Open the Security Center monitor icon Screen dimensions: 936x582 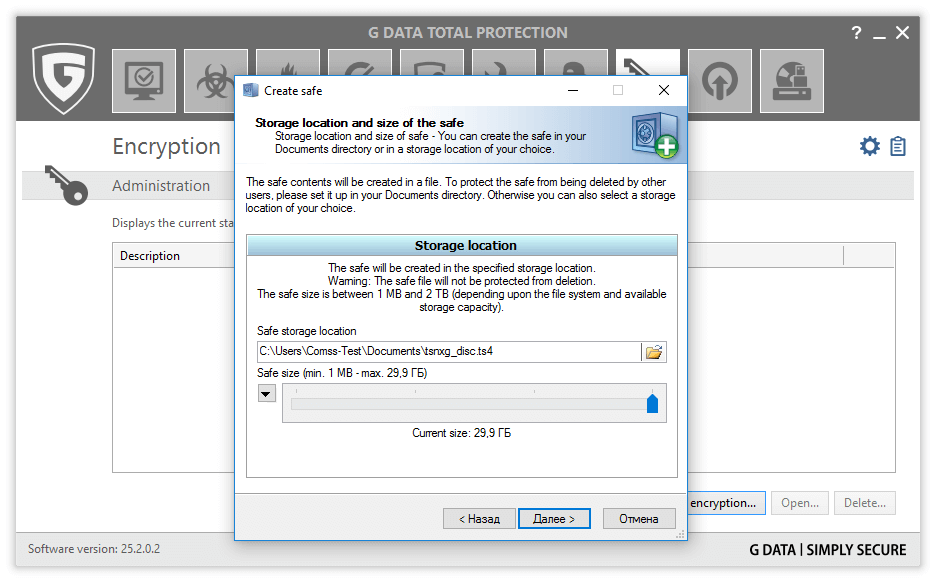coord(144,81)
